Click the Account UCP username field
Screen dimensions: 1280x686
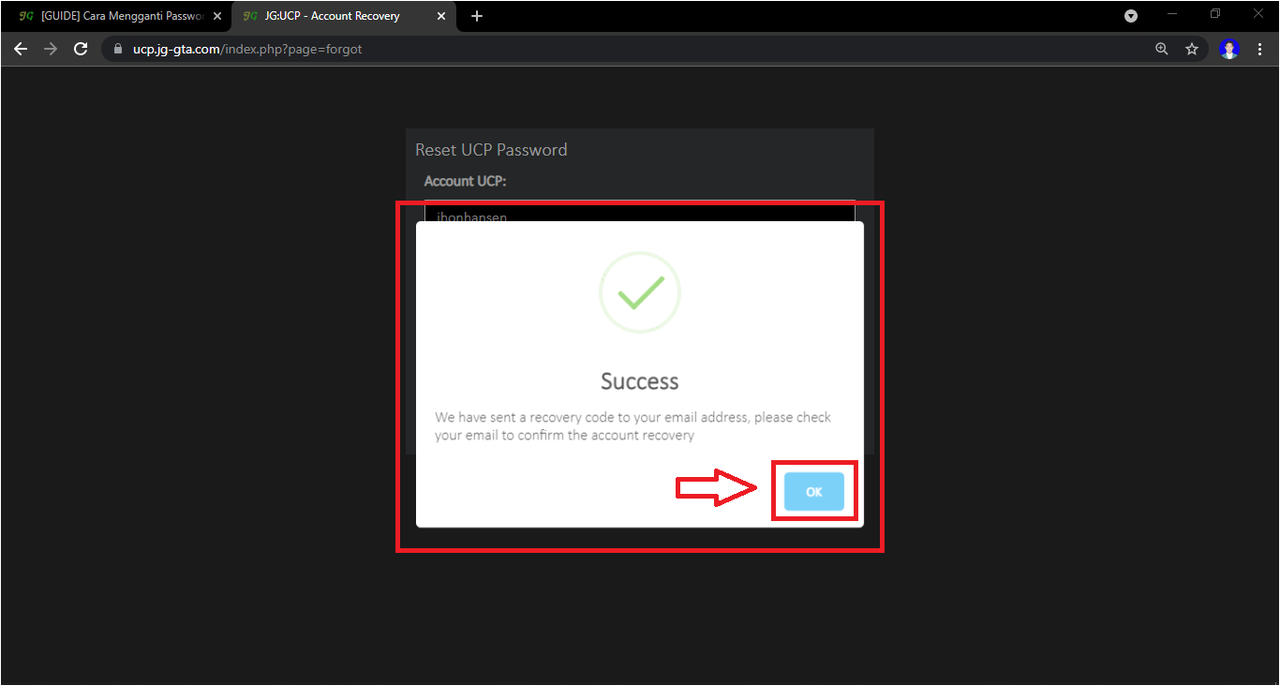(639, 212)
